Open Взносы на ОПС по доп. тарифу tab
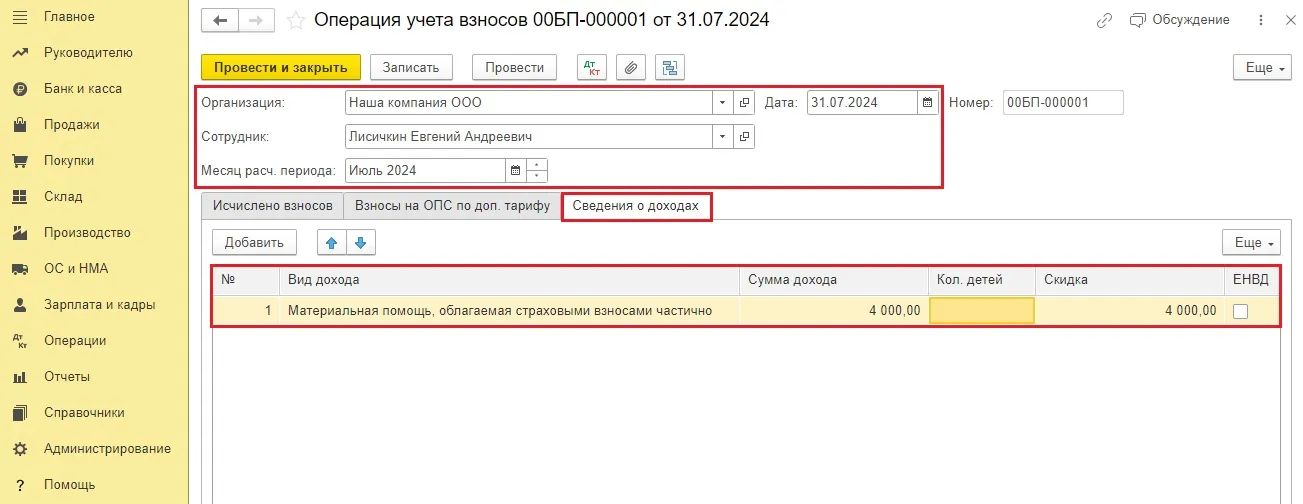This screenshot has width=1303, height=504. pos(452,205)
